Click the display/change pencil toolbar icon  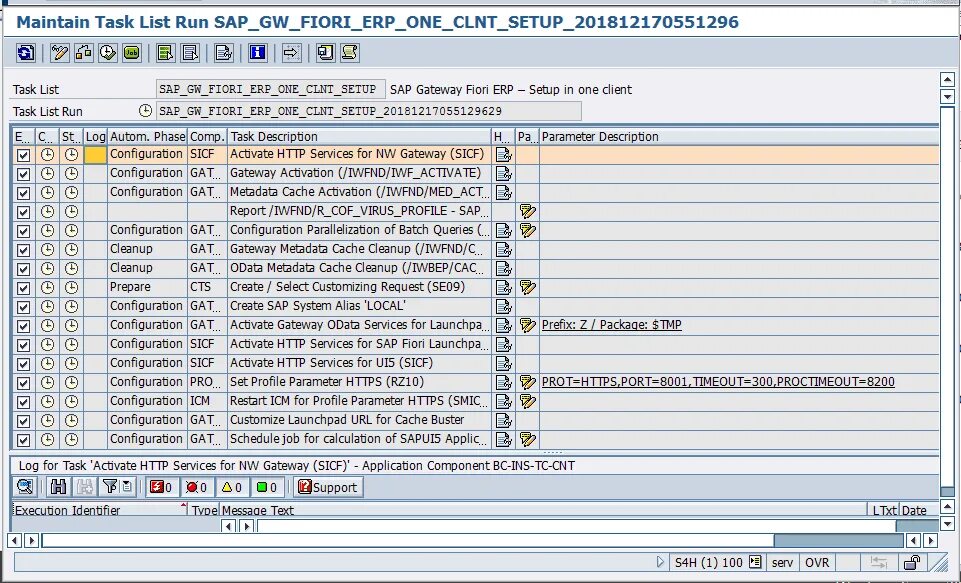click(x=59, y=53)
